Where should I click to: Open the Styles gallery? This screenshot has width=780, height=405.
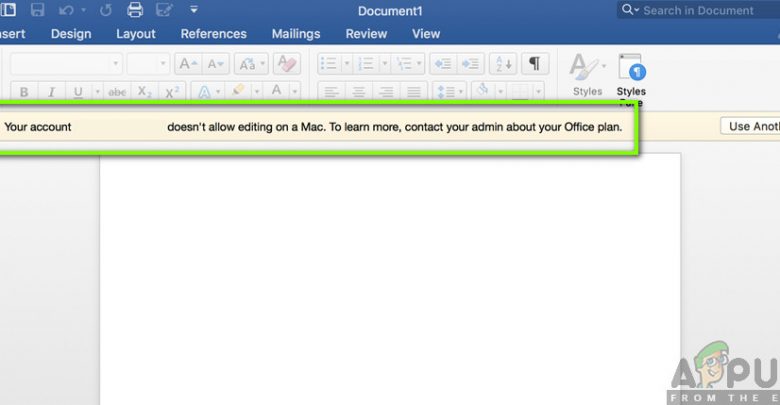(x=587, y=75)
